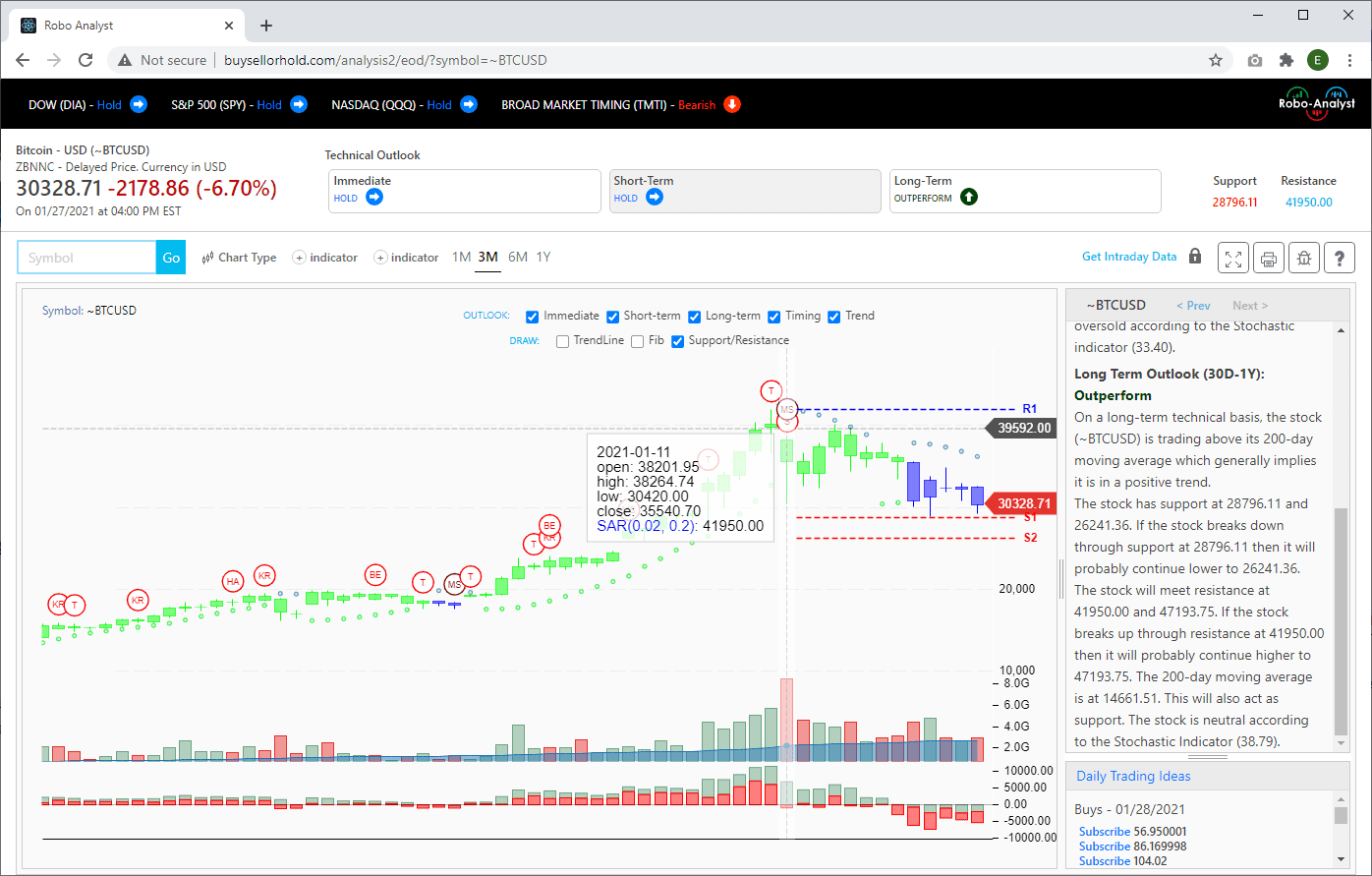Disable the Support/Resistance checkbox
This screenshot has width=1372, height=876.
coord(677,341)
